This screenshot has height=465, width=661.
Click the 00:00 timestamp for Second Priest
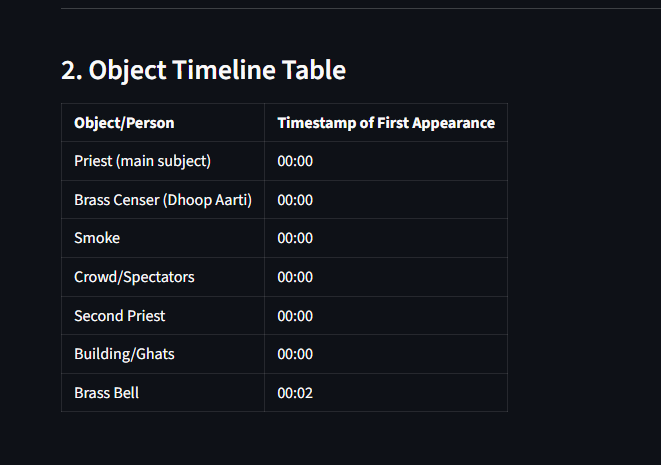[295, 316]
